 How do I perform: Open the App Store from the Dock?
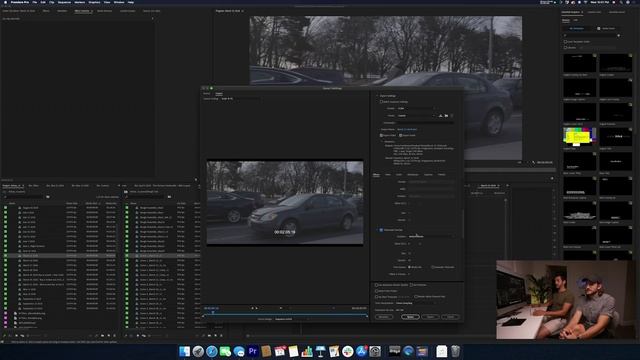click(361, 351)
